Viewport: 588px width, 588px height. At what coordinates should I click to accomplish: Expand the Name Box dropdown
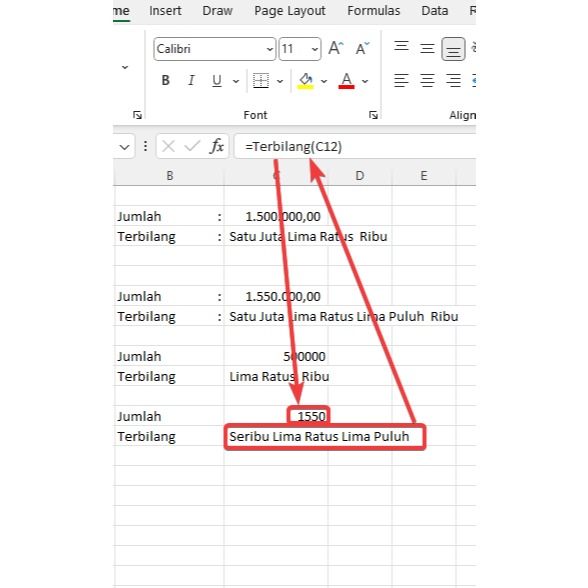pos(124,147)
